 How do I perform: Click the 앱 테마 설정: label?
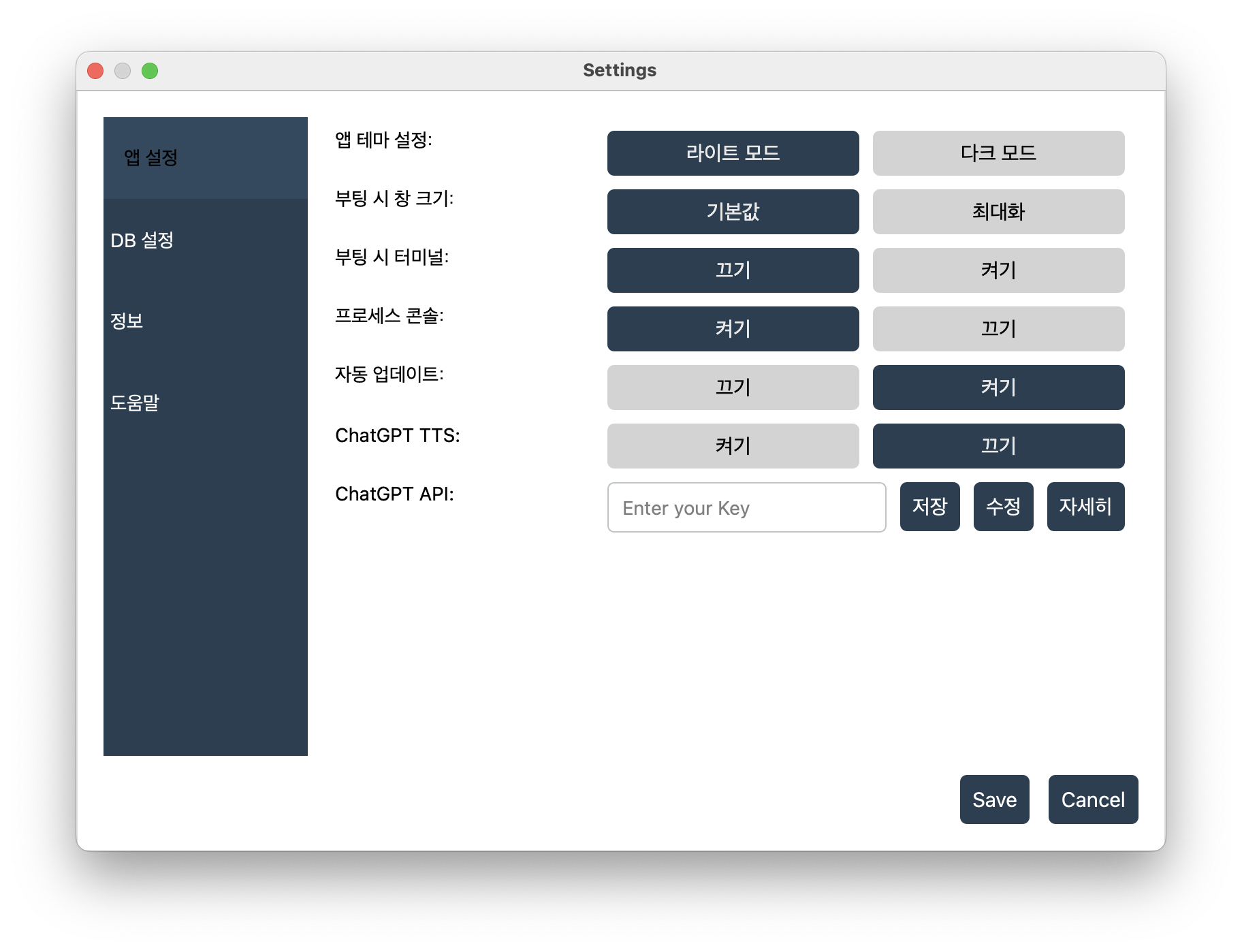click(x=383, y=140)
